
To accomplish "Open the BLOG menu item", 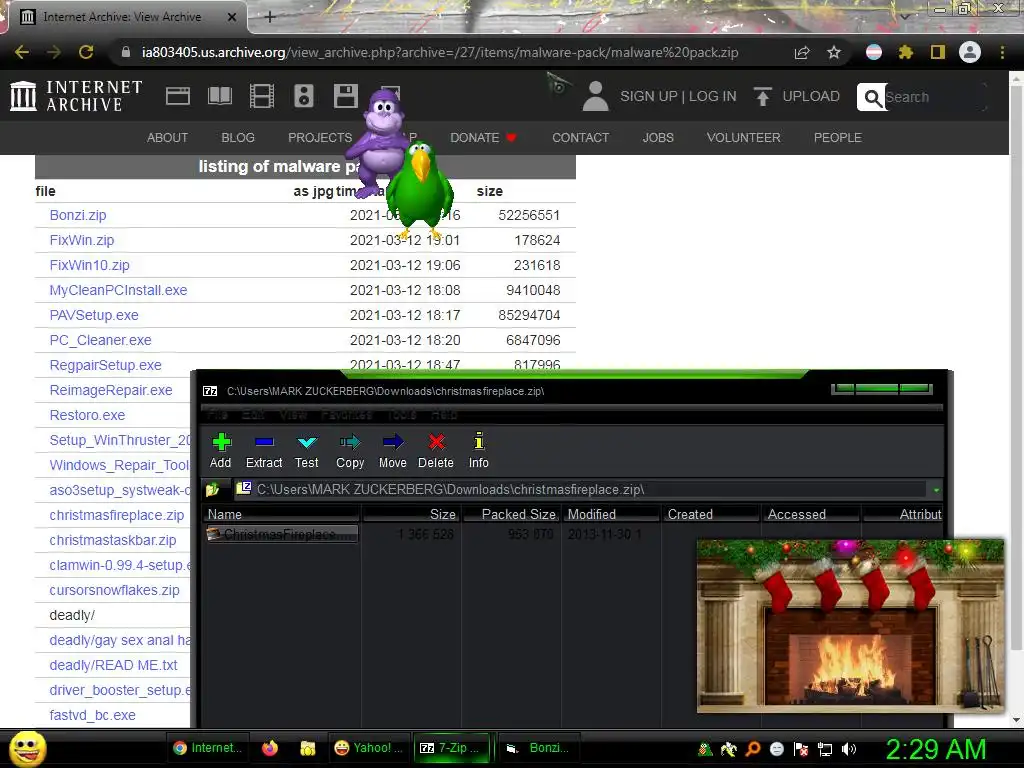I will pos(238,138).
